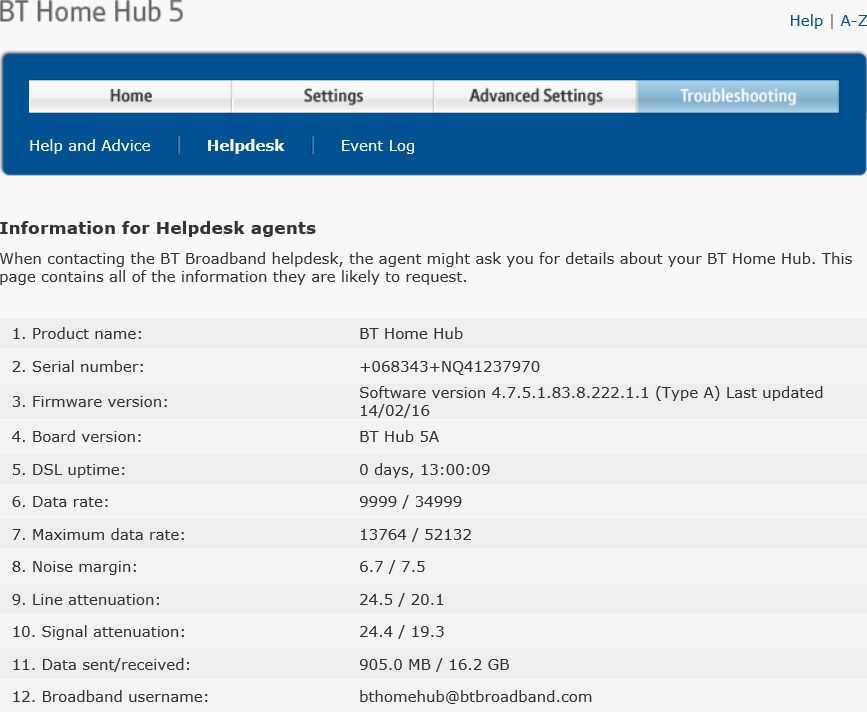Open the Help and Advice submenu

coord(90,145)
